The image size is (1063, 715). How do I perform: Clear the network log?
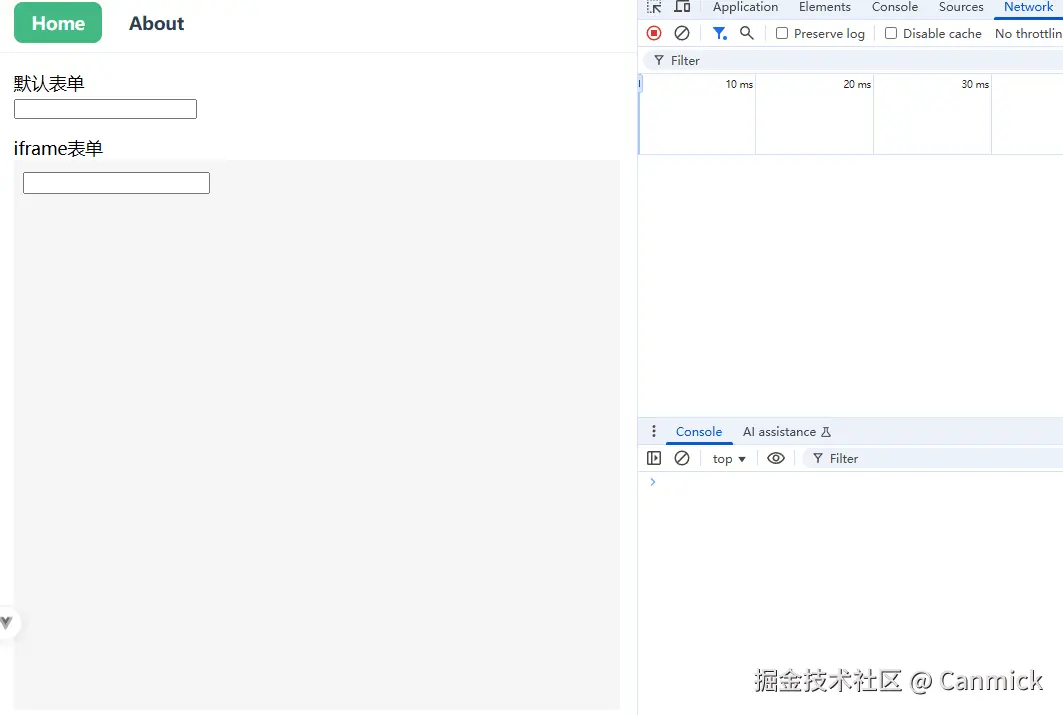[683, 33]
